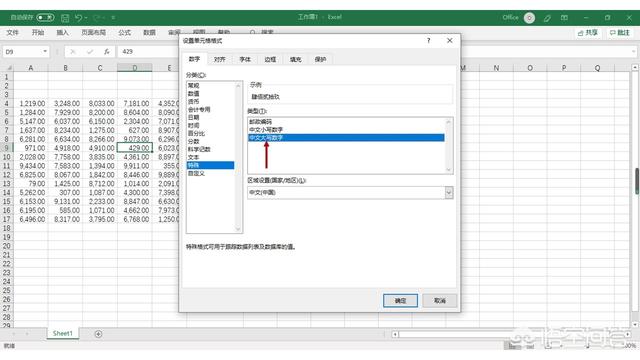Image resolution: width=640 pixels, height=360 pixels.
Task: Click the confirm checkmark in formula bar
Action: [90, 52]
